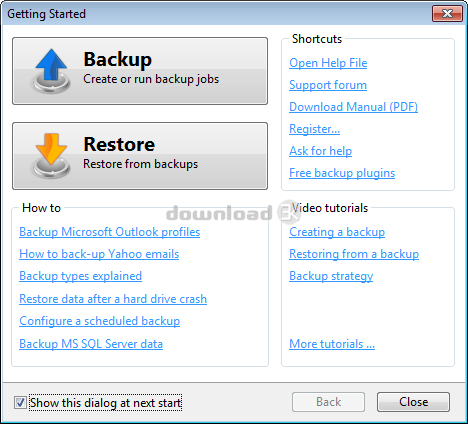Screen dimensions: 468x424
Task: Click the orange downward arrow Restore icon
Action: (51, 155)
